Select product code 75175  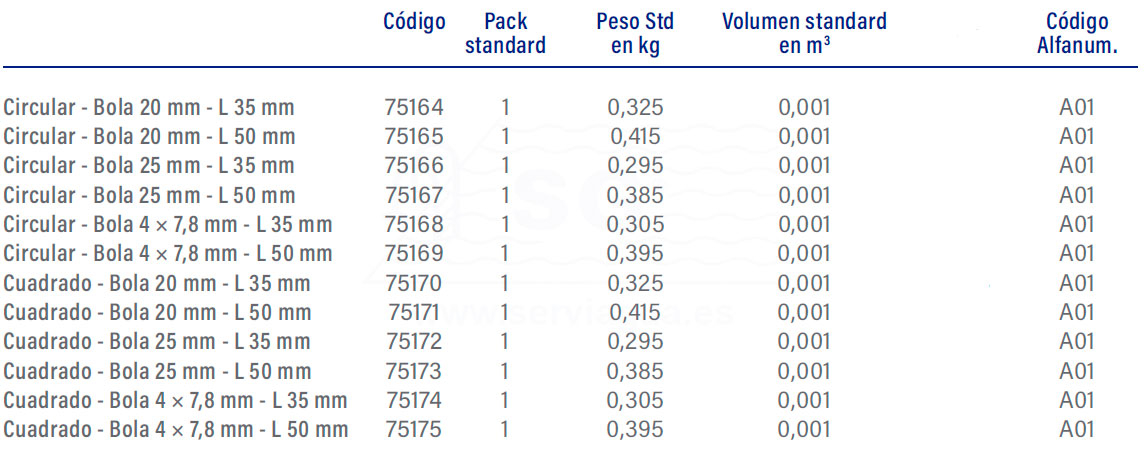pyautogui.click(x=413, y=430)
